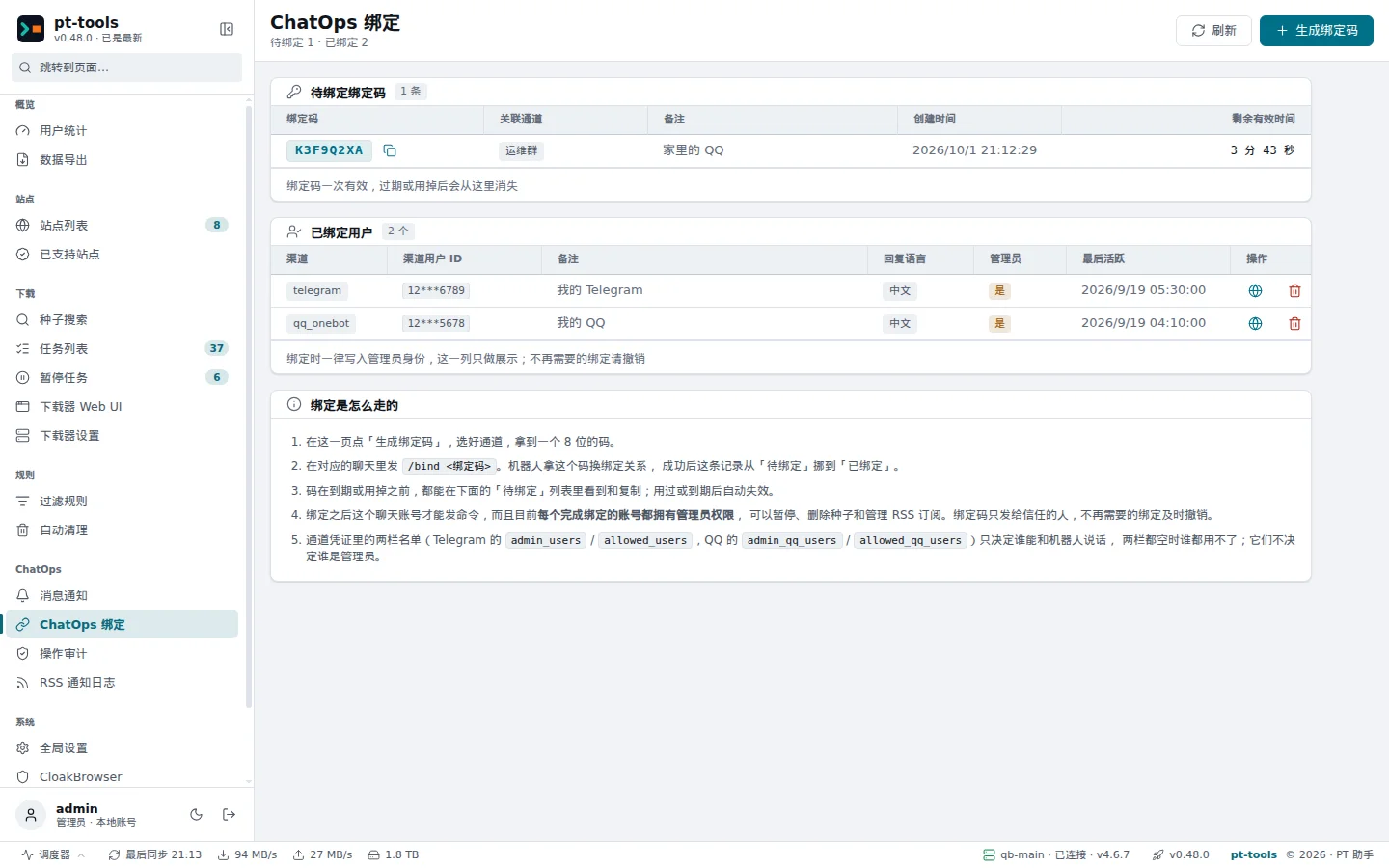Open auto cleanup page
1389x868 pixels.
[123, 530]
